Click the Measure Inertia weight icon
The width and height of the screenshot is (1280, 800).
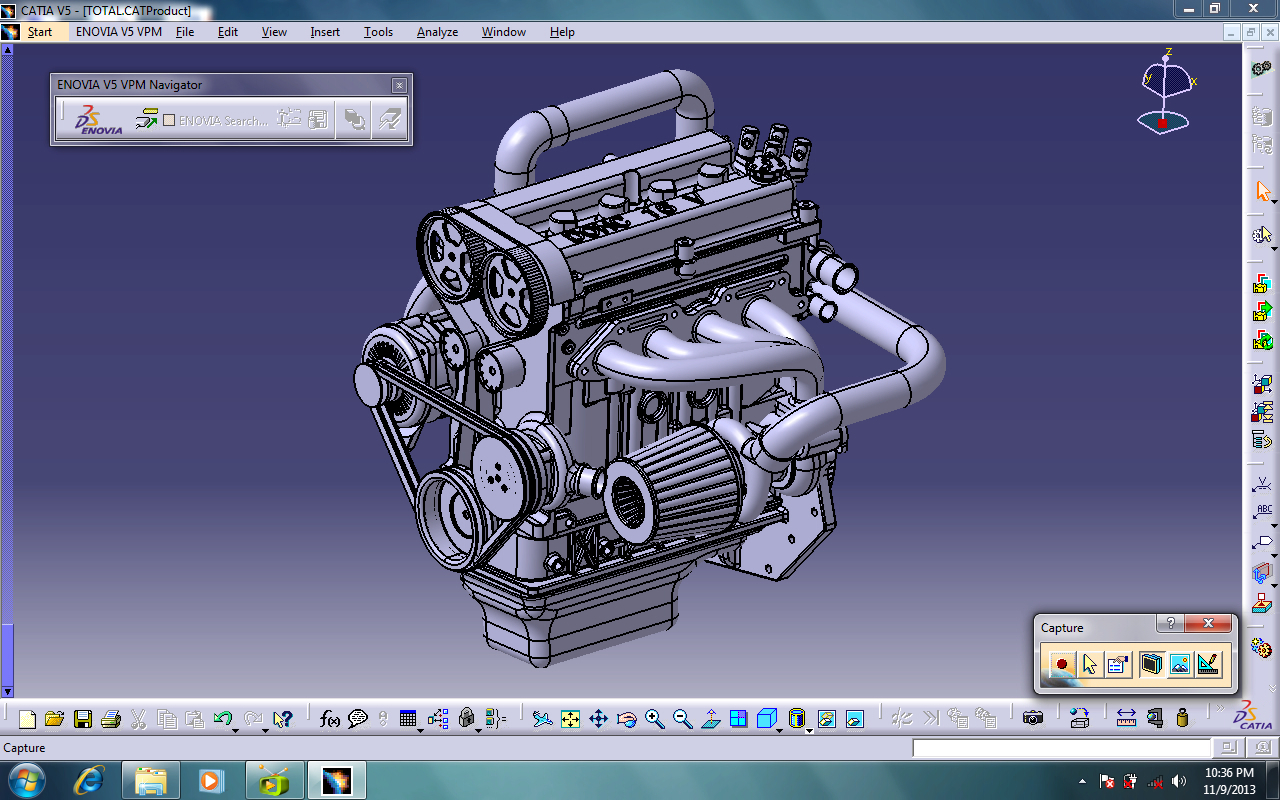[x=1182, y=718]
